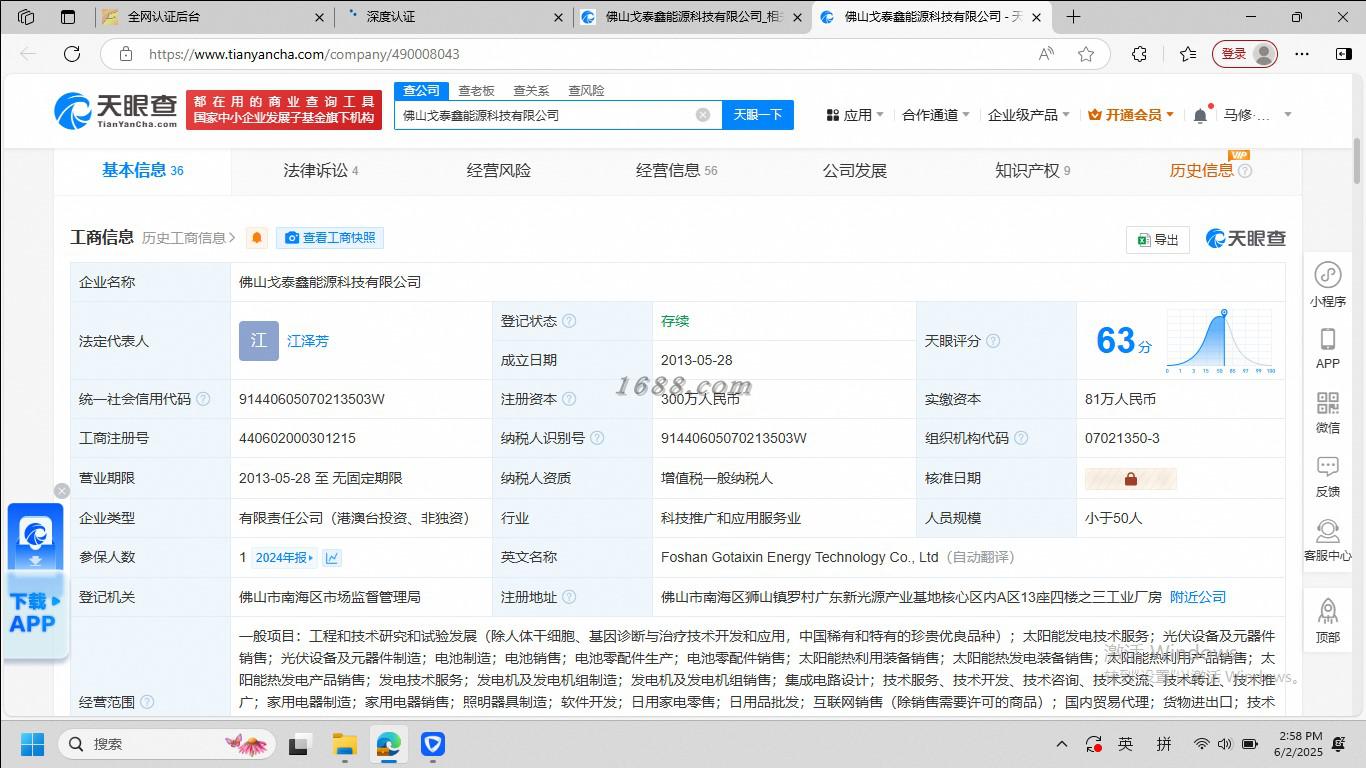Click the browser 登录 profile button
Image resolution: width=1366 pixels, height=768 pixels.
click(x=1244, y=54)
